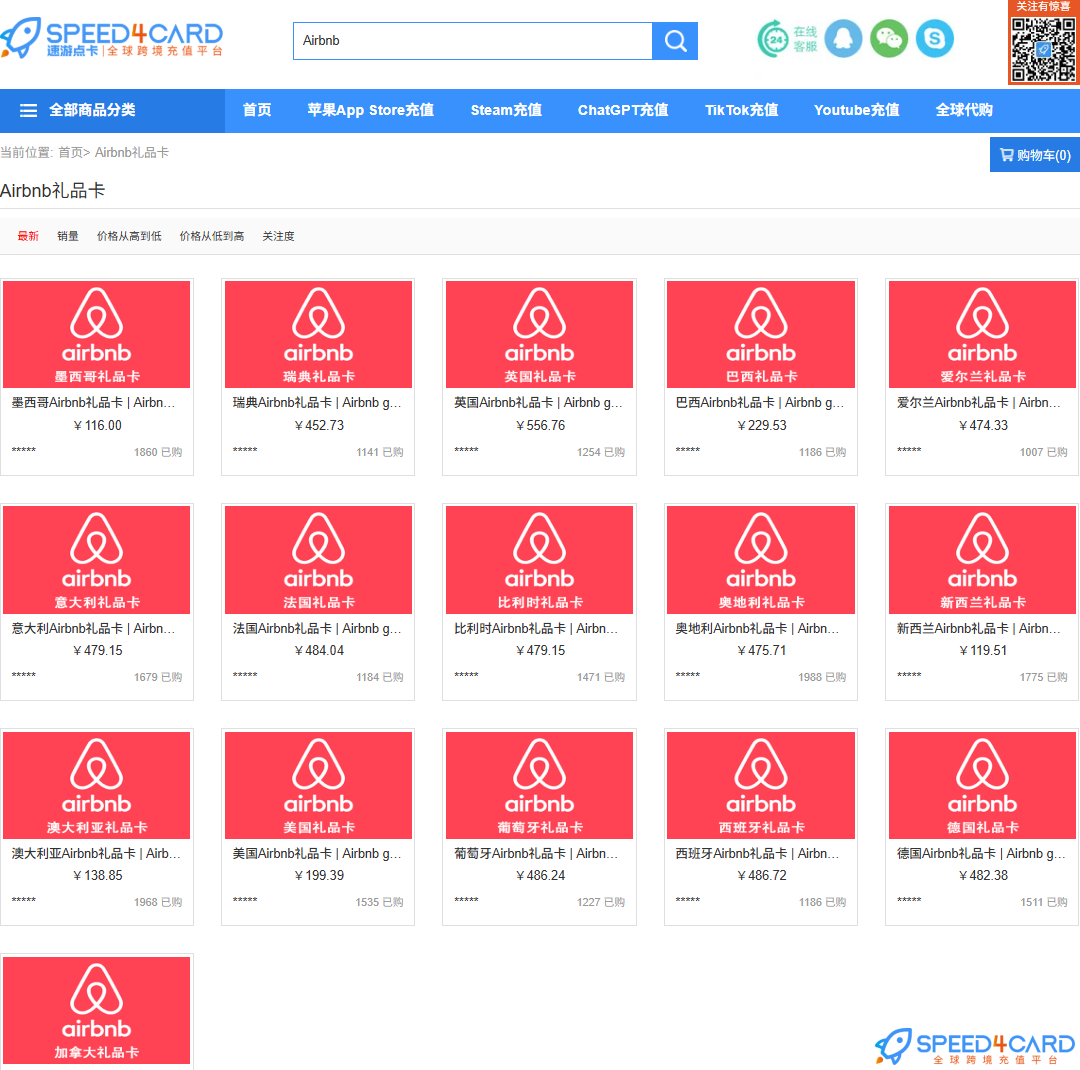
Task: Open the 加拿大礼品卡 product thumbnail
Action: tap(96, 1010)
